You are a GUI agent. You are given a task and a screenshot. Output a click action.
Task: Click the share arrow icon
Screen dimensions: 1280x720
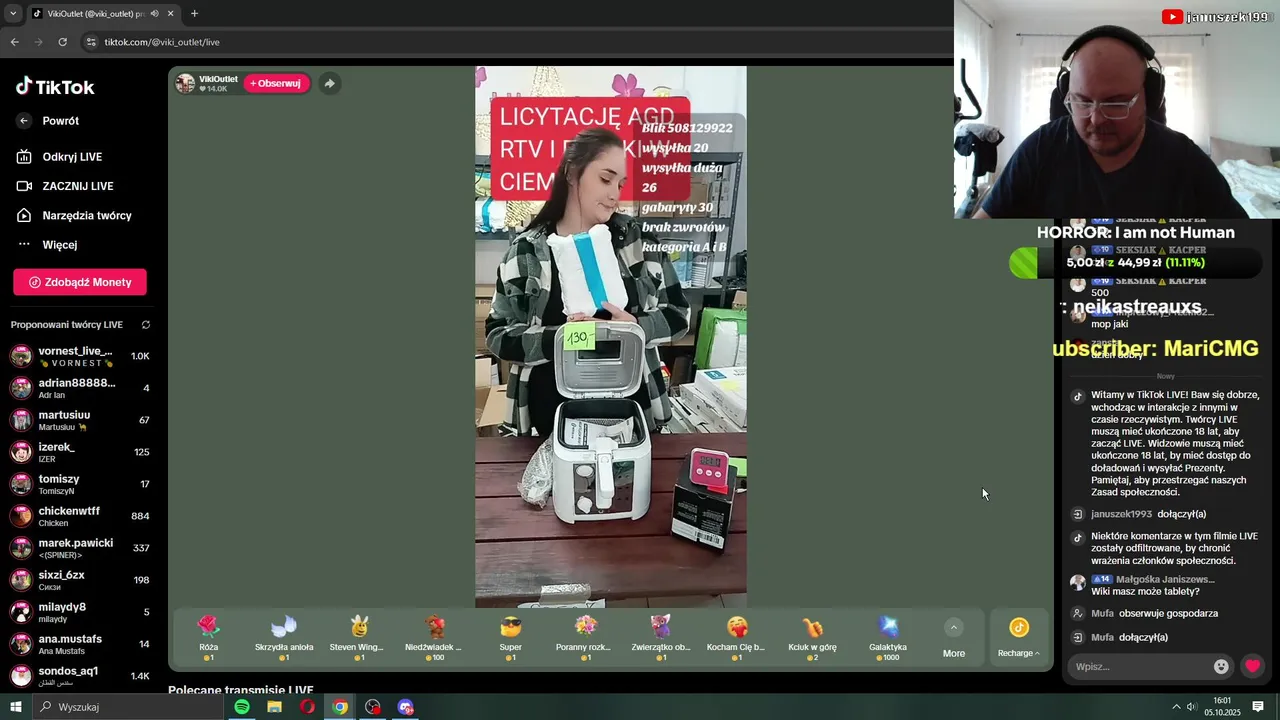click(x=329, y=84)
